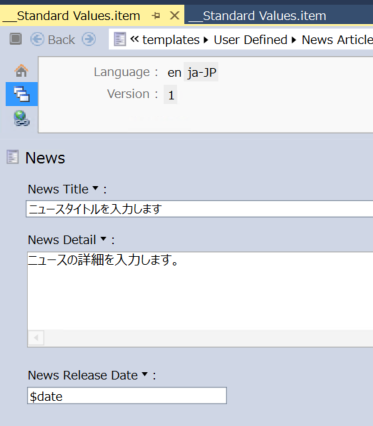Click into the News Title input field
Image resolution: width=373 pixels, height=426 pixels.
pos(199,209)
